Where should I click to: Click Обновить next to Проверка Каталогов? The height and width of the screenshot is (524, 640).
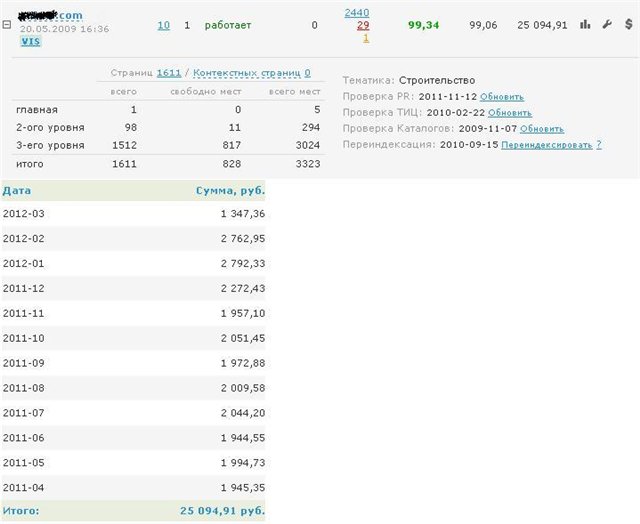[x=541, y=129]
